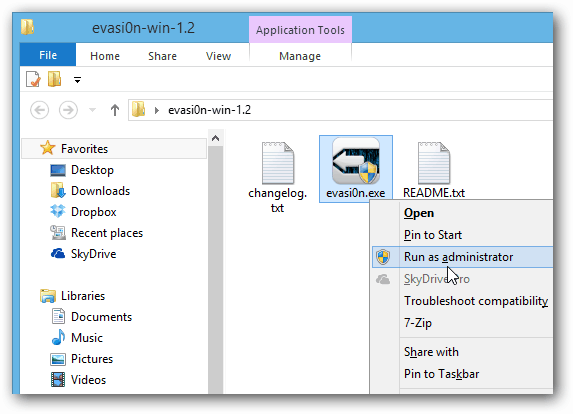
Task: Select the changelog.txt file icon
Action: [x=278, y=163]
